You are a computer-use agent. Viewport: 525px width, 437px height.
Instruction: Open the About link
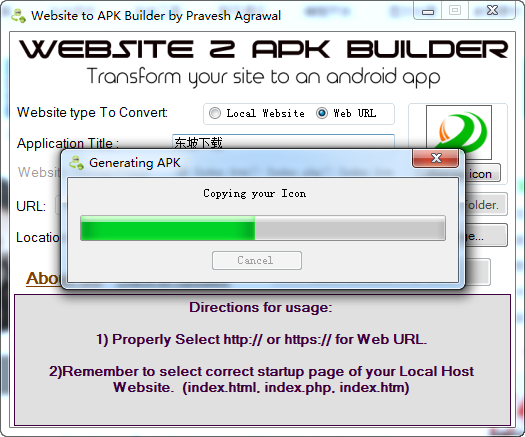point(44,278)
